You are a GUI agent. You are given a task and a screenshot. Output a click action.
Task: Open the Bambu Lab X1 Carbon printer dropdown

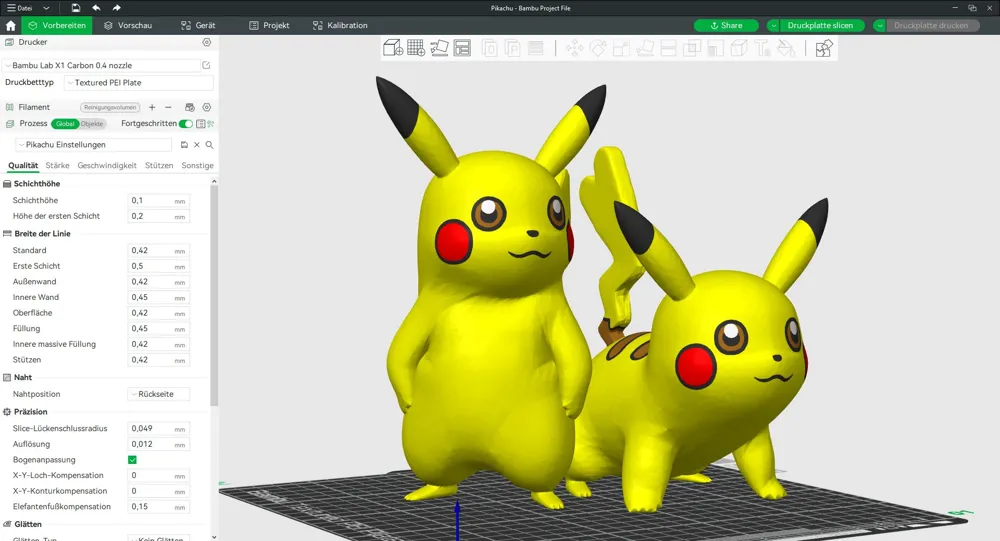point(102,65)
